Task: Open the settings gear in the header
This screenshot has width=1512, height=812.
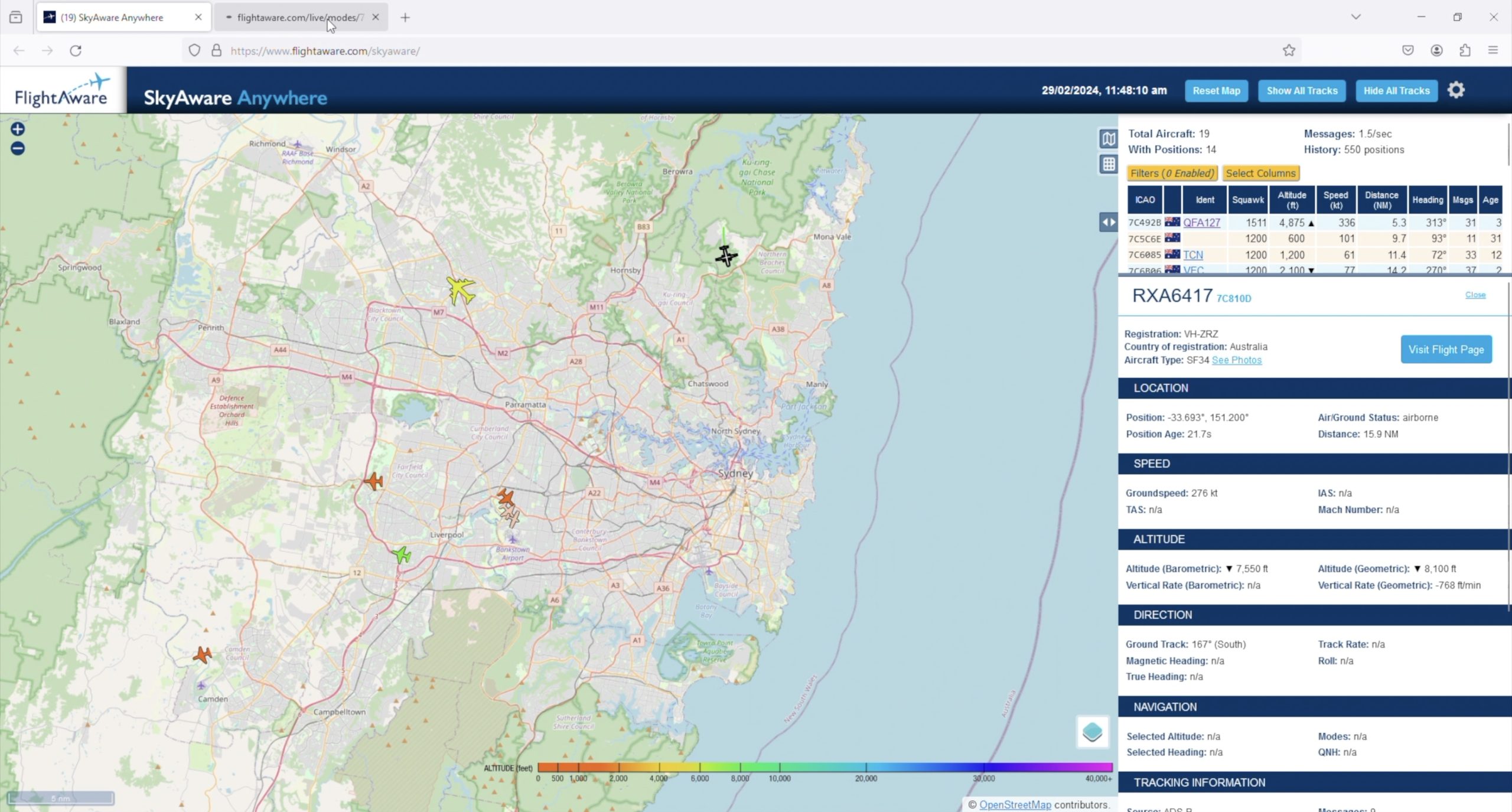Action: point(1456,90)
